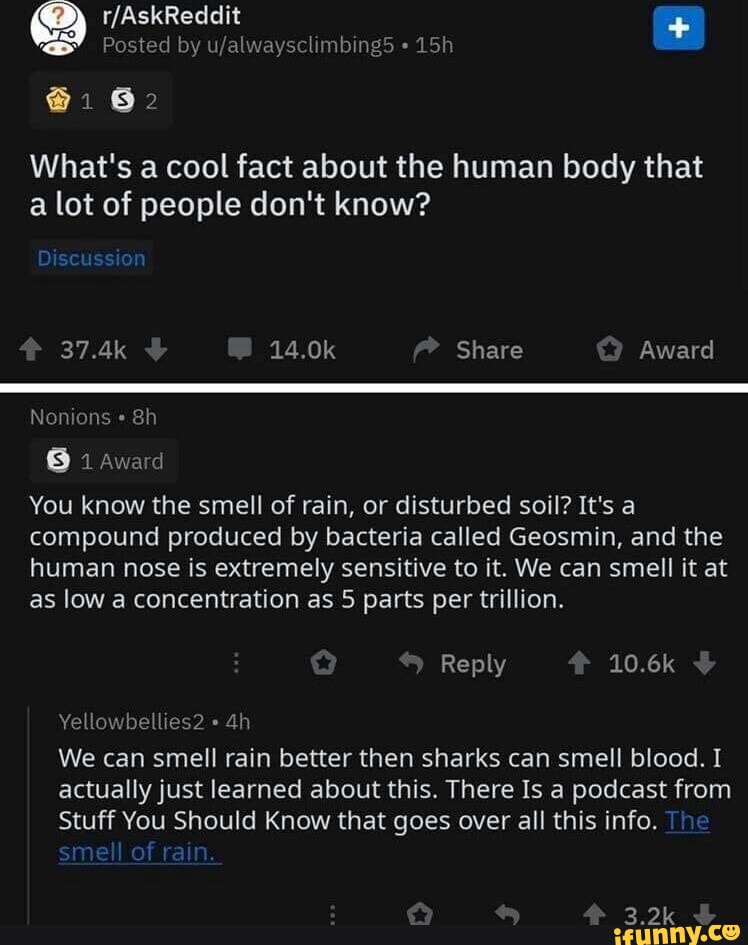Join the subreddit with the blue plus button
748x945 pixels.
pyautogui.click(x=679, y=28)
